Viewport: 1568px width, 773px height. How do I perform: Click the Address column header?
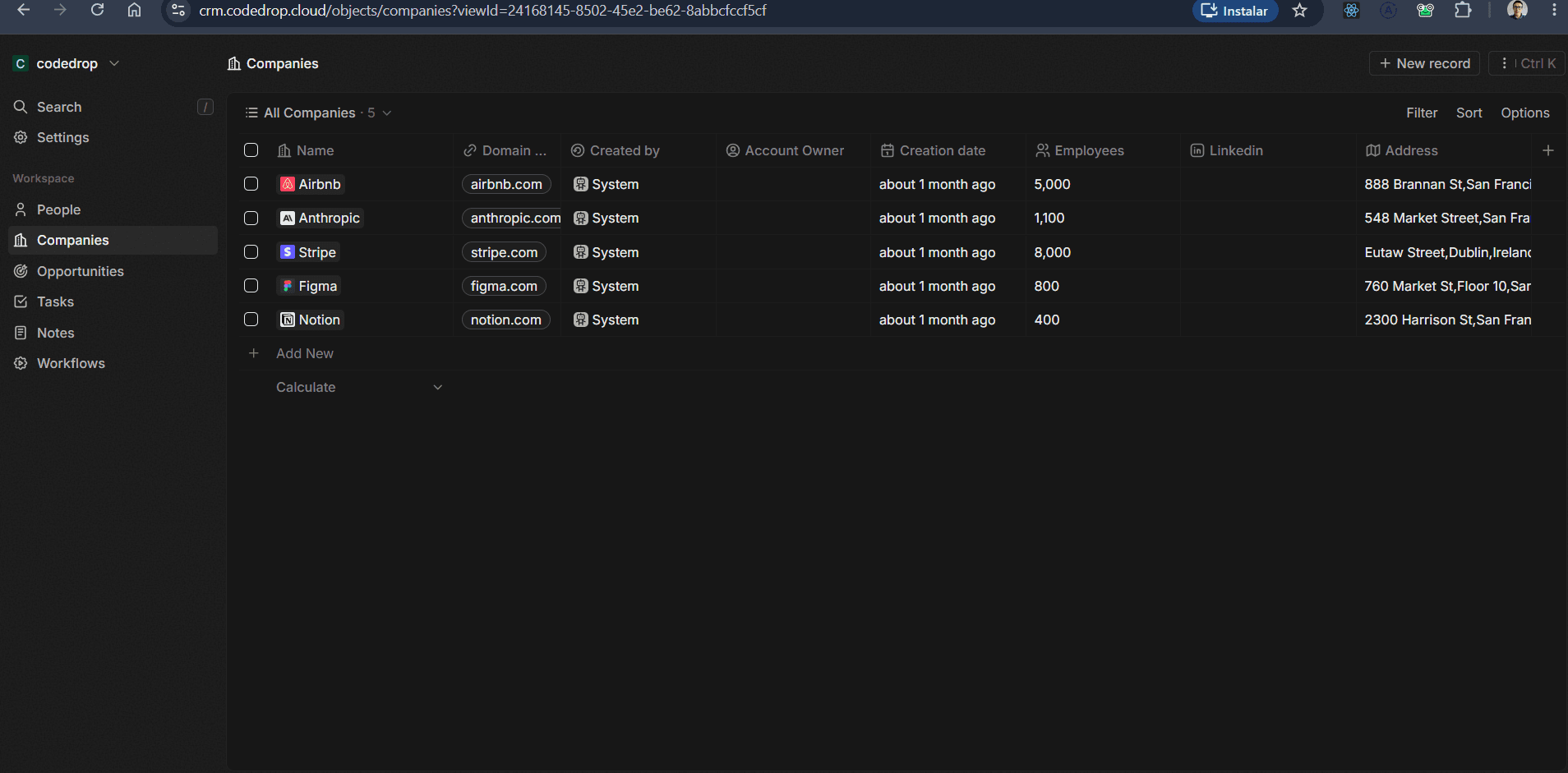1443,150
